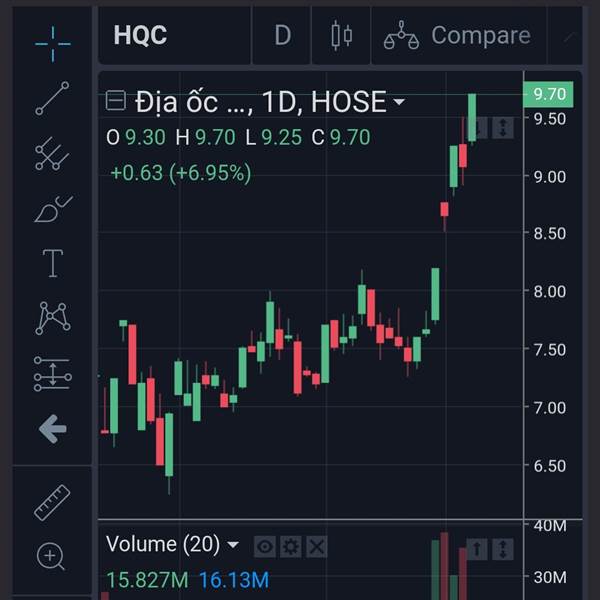The width and height of the screenshot is (600, 600).
Task: Collapse the chart legend with minus box icon
Action: pos(116,101)
